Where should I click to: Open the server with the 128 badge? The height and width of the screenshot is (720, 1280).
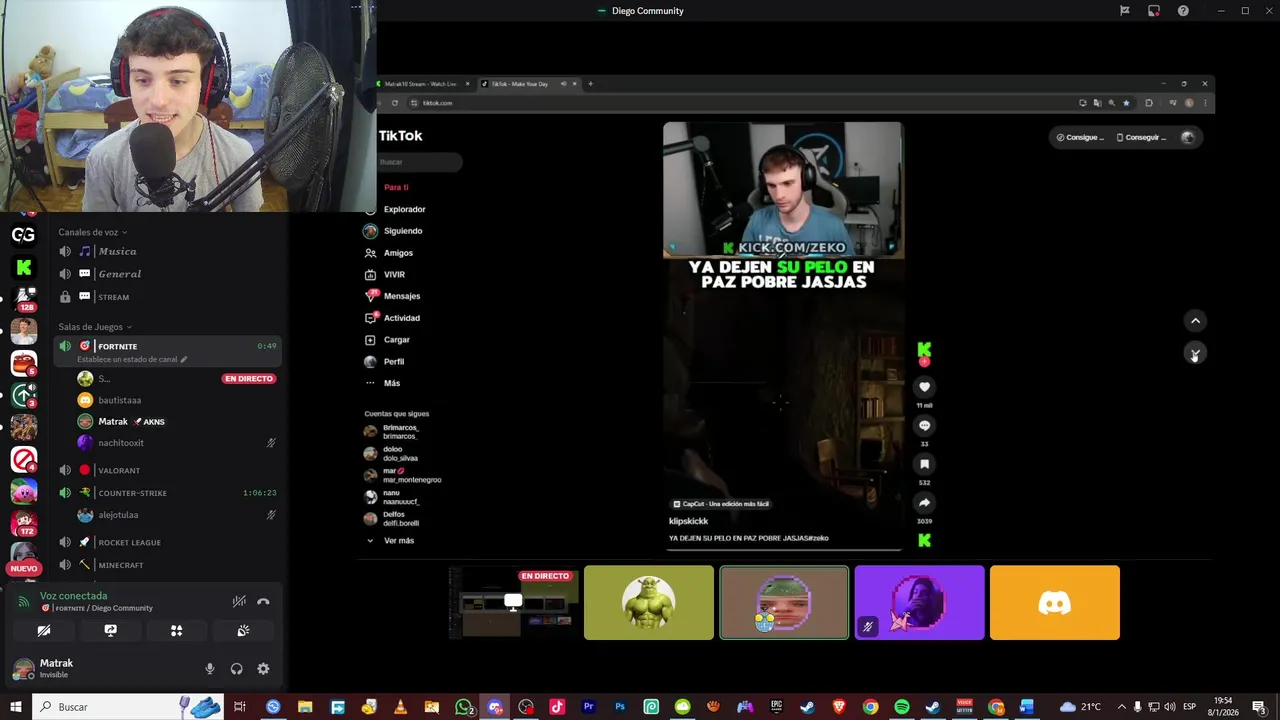point(23,297)
